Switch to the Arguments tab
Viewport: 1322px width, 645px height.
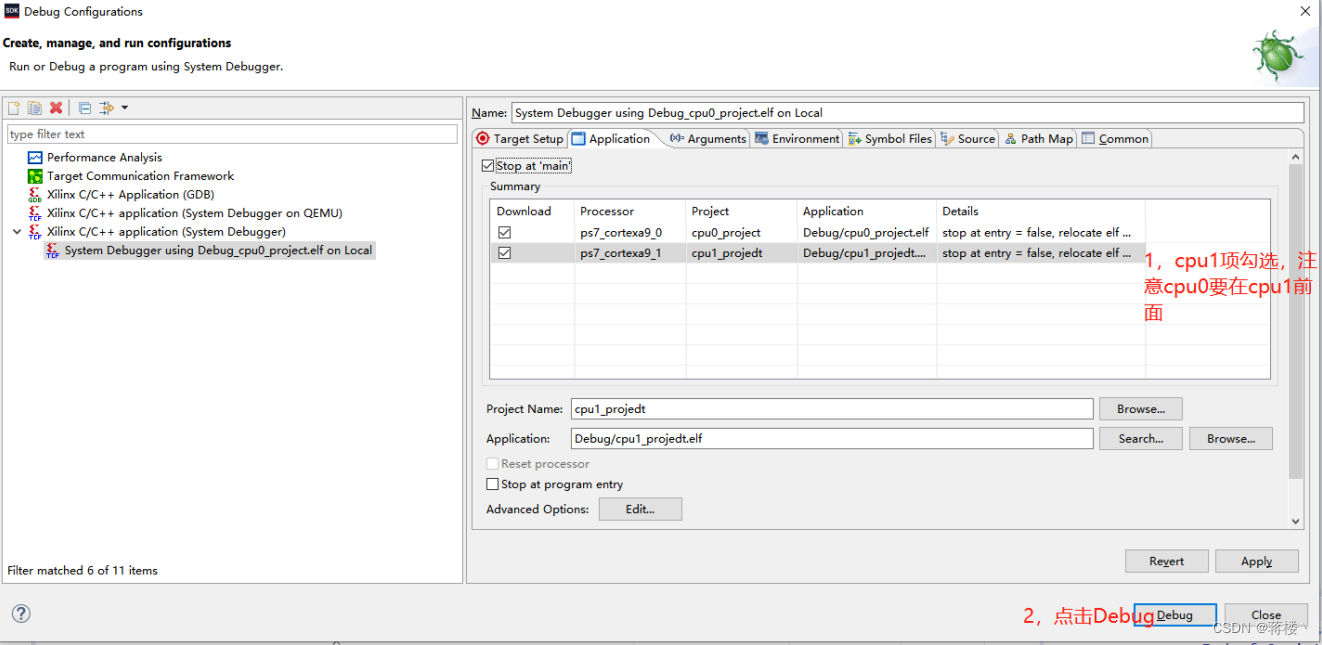pos(708,139)
